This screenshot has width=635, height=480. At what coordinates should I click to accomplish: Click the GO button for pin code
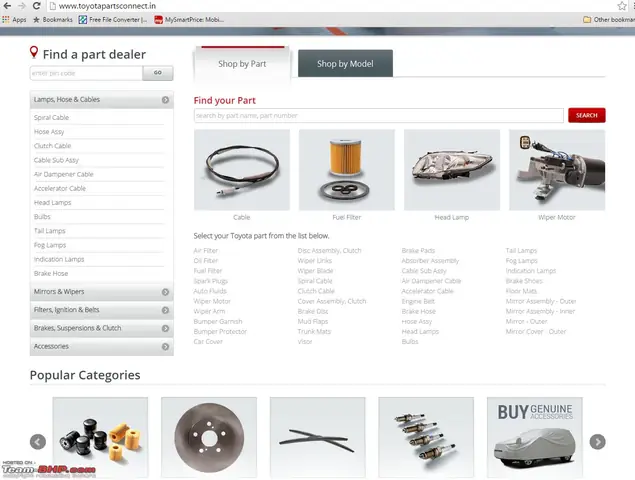pyautogui.click(x=158, y=73)
